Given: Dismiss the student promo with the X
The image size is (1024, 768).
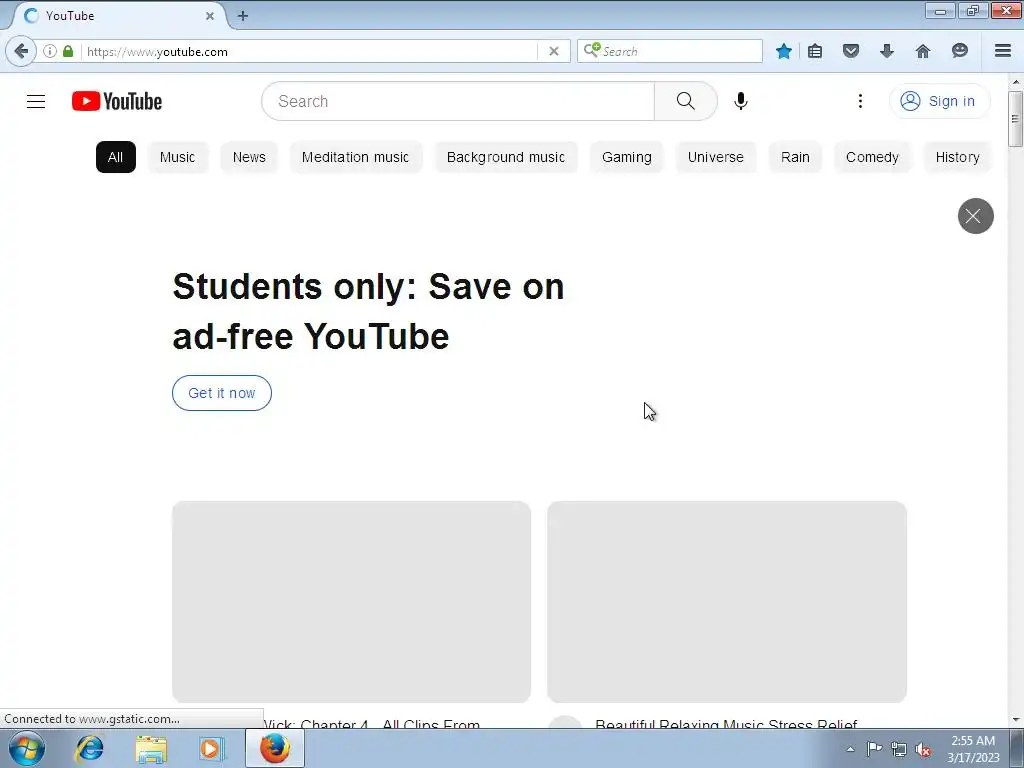Looking at the screenshot, I should (976, 216).
